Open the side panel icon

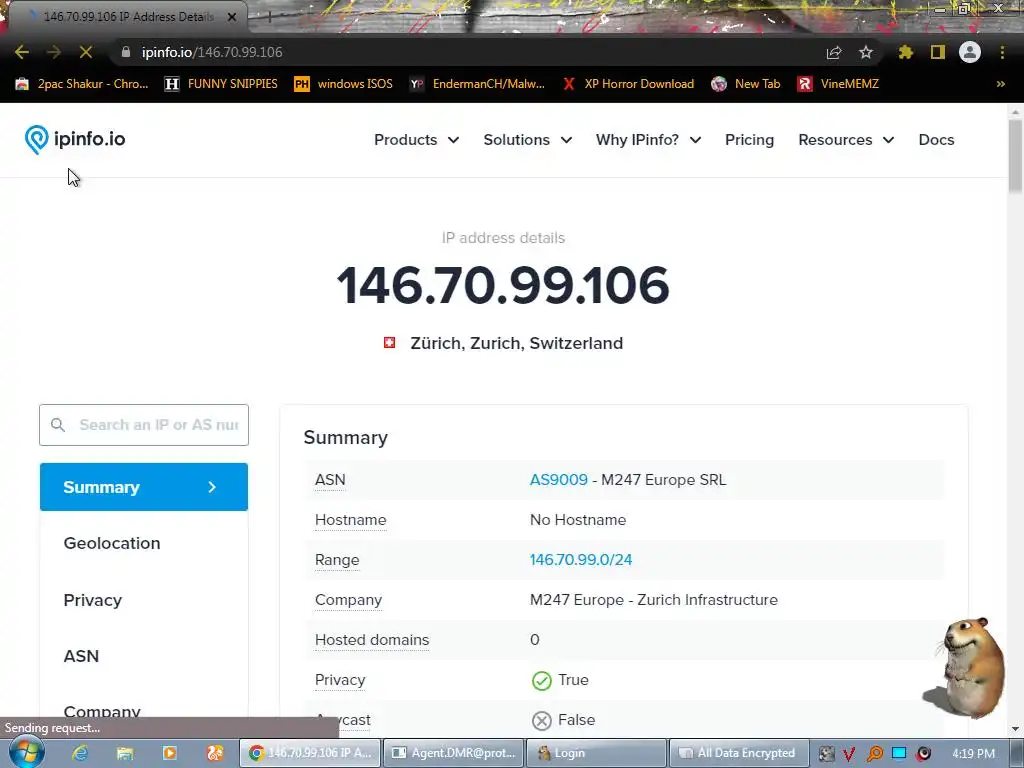(x=938, y=52)
